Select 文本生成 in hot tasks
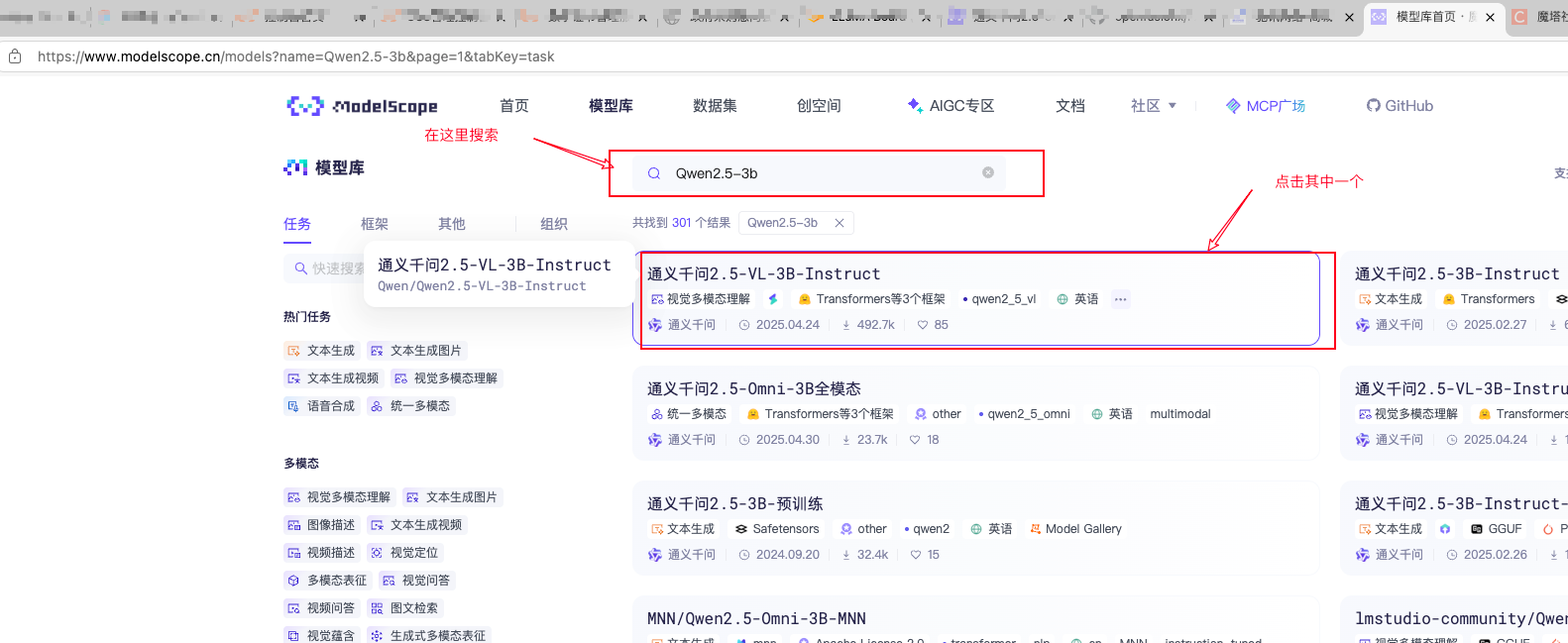Viewport: 1568px width, 643px height. [320, 351]
